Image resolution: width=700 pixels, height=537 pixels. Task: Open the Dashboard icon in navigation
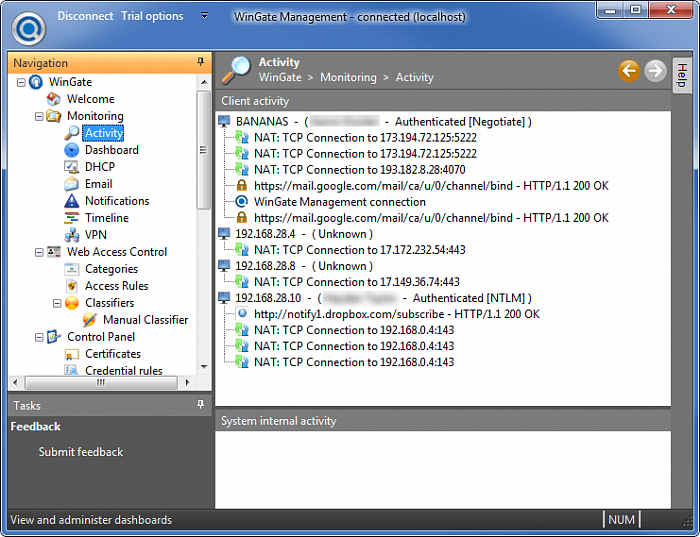point(72,150)
